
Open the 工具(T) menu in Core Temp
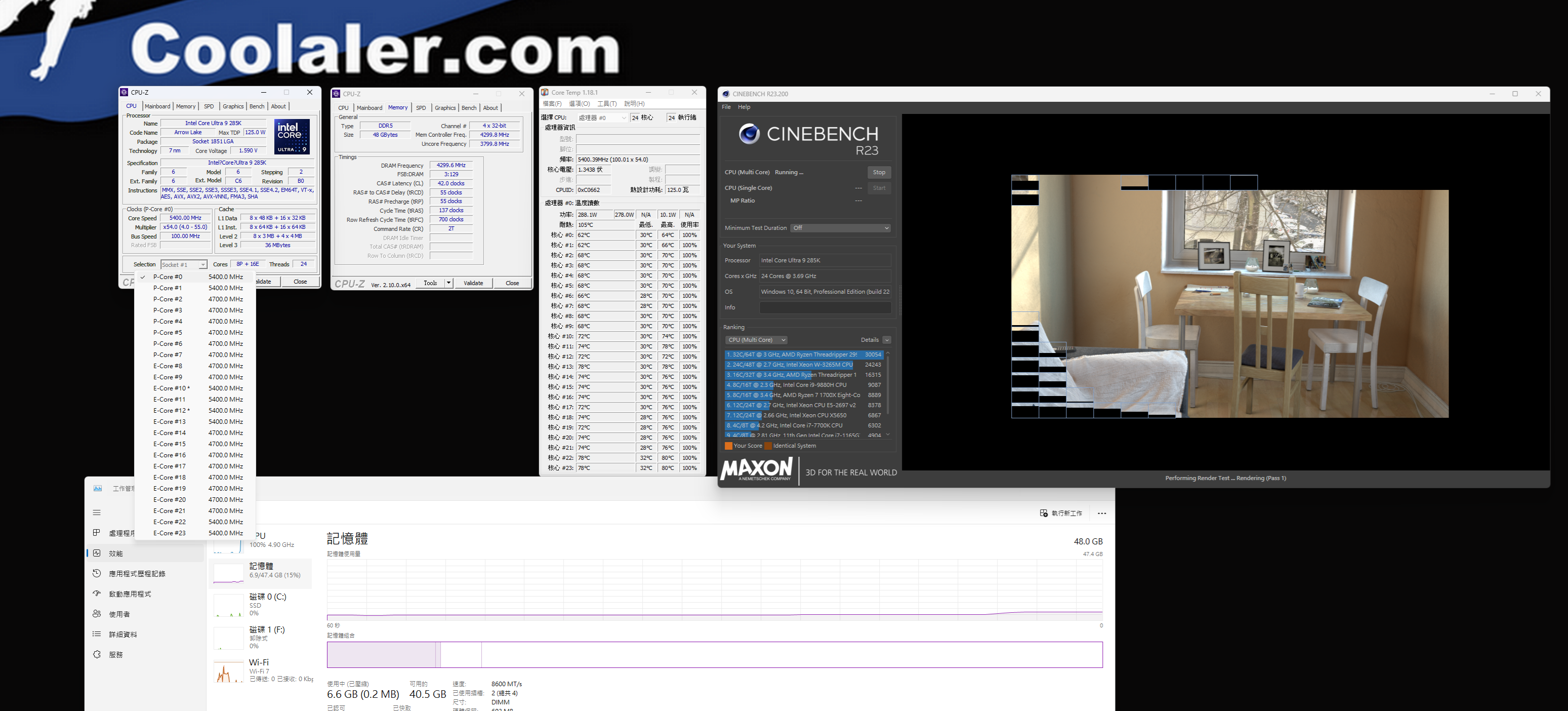coord(607,104)
